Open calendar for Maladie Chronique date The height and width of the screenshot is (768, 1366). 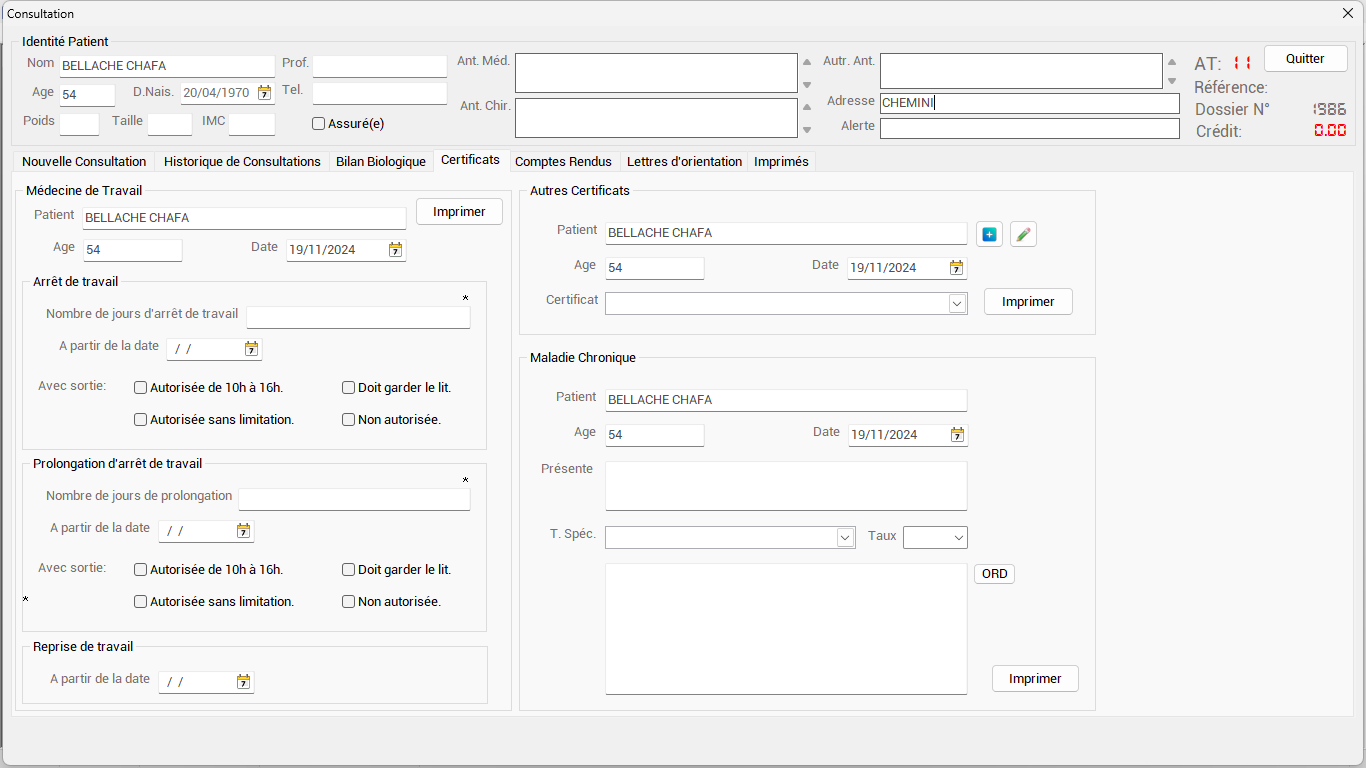[x=957, y=435]
